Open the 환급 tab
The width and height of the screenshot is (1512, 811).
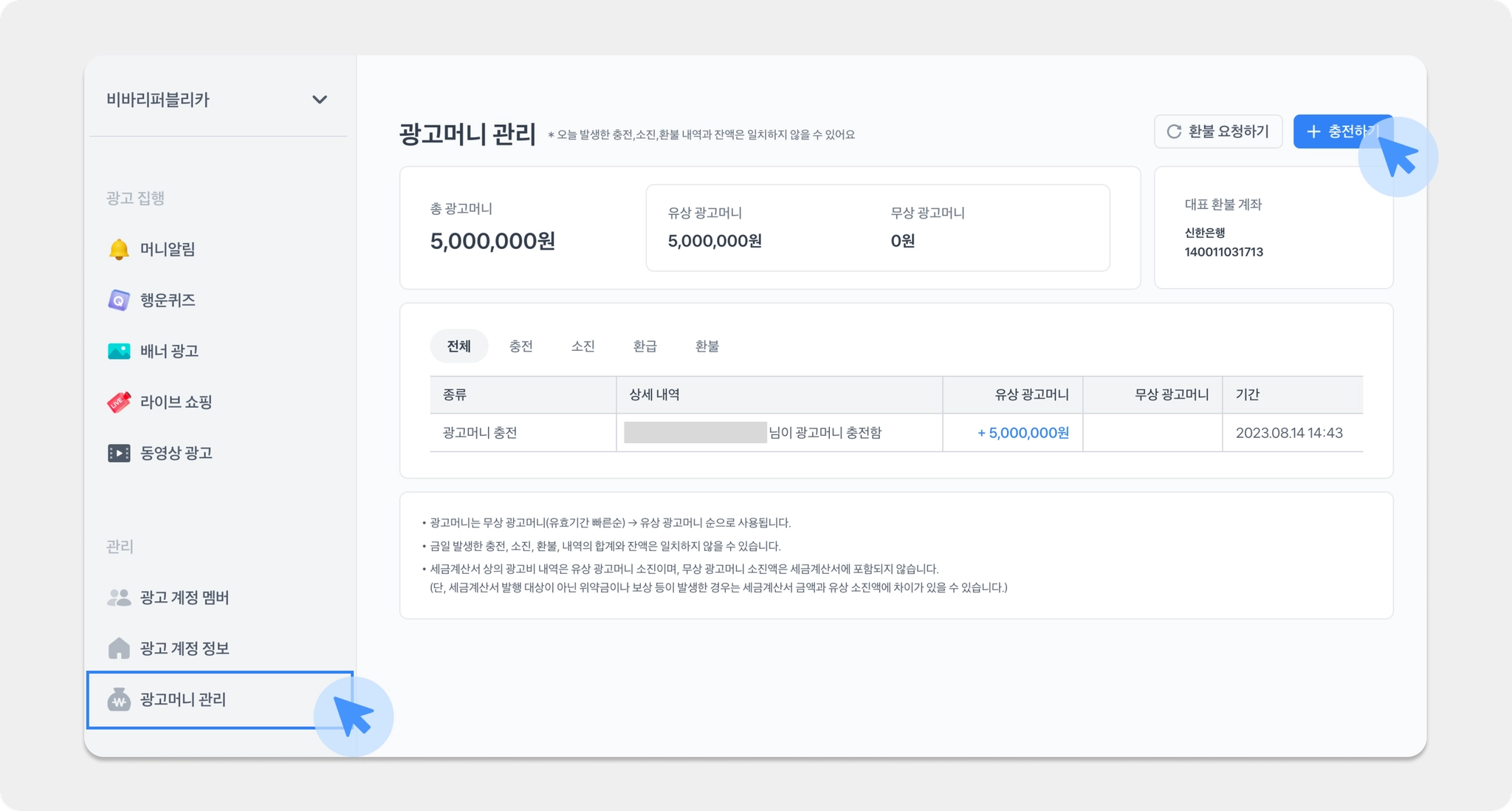point(645,346)
